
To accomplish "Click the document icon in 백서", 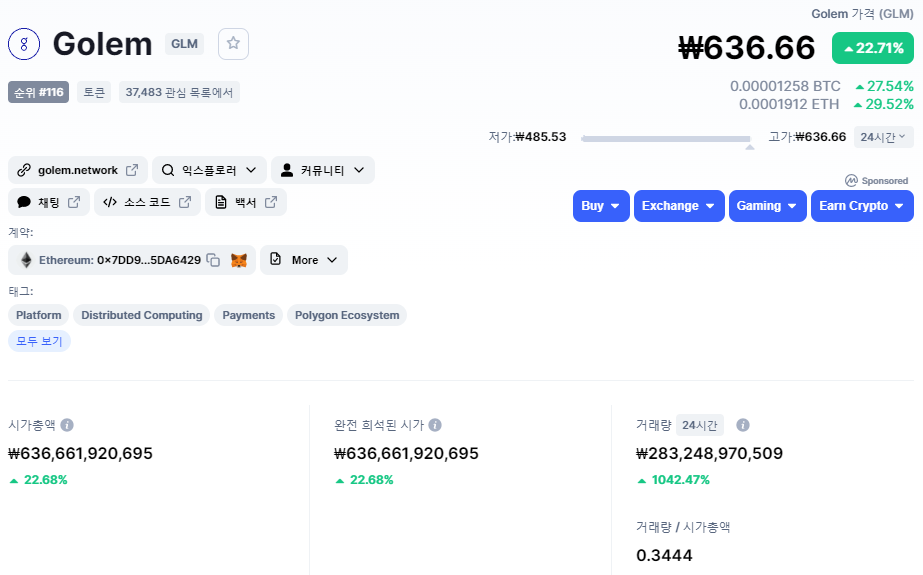I will [x=221, y=202].
